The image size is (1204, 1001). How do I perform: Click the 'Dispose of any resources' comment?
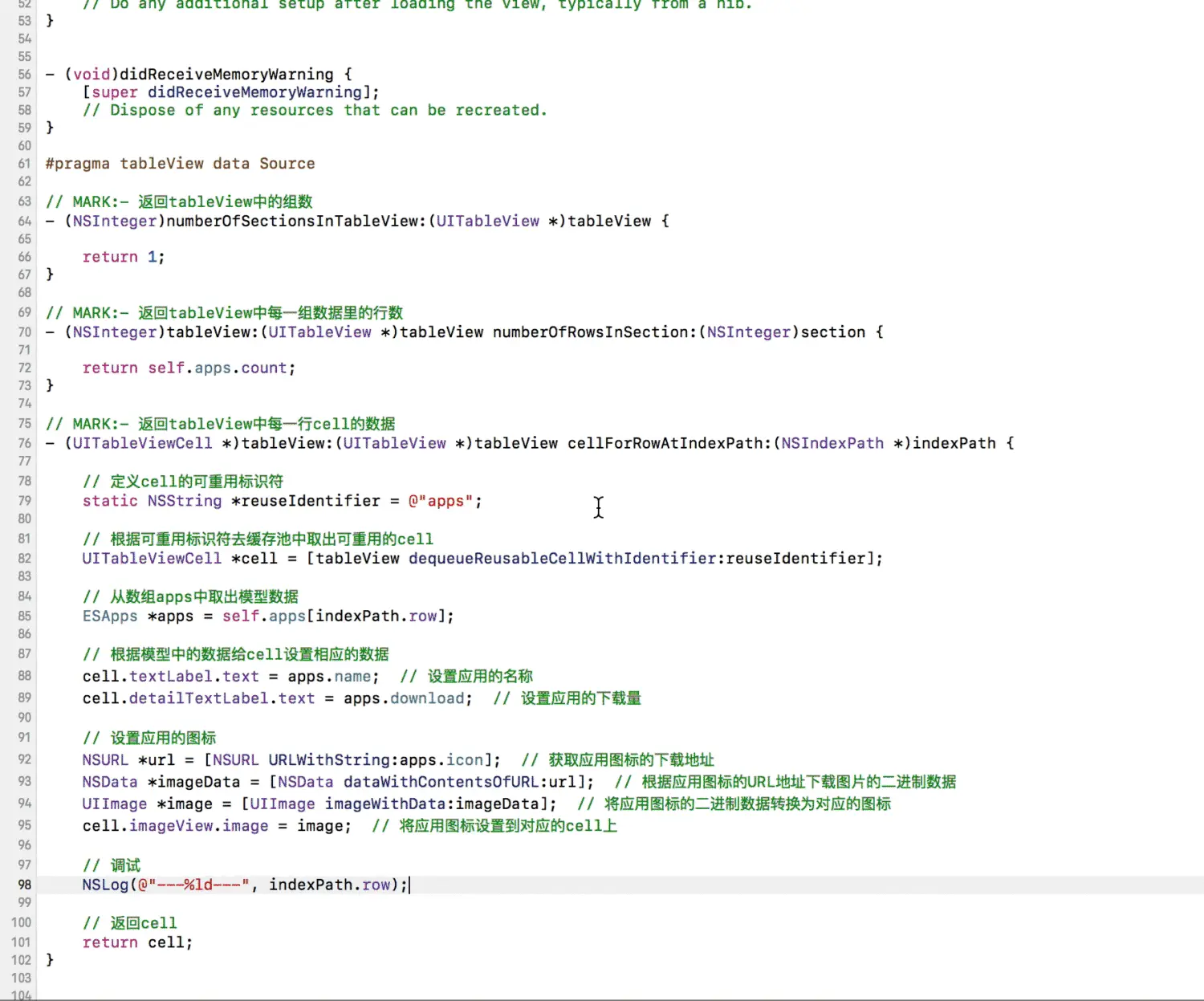(x=315, y=110)
